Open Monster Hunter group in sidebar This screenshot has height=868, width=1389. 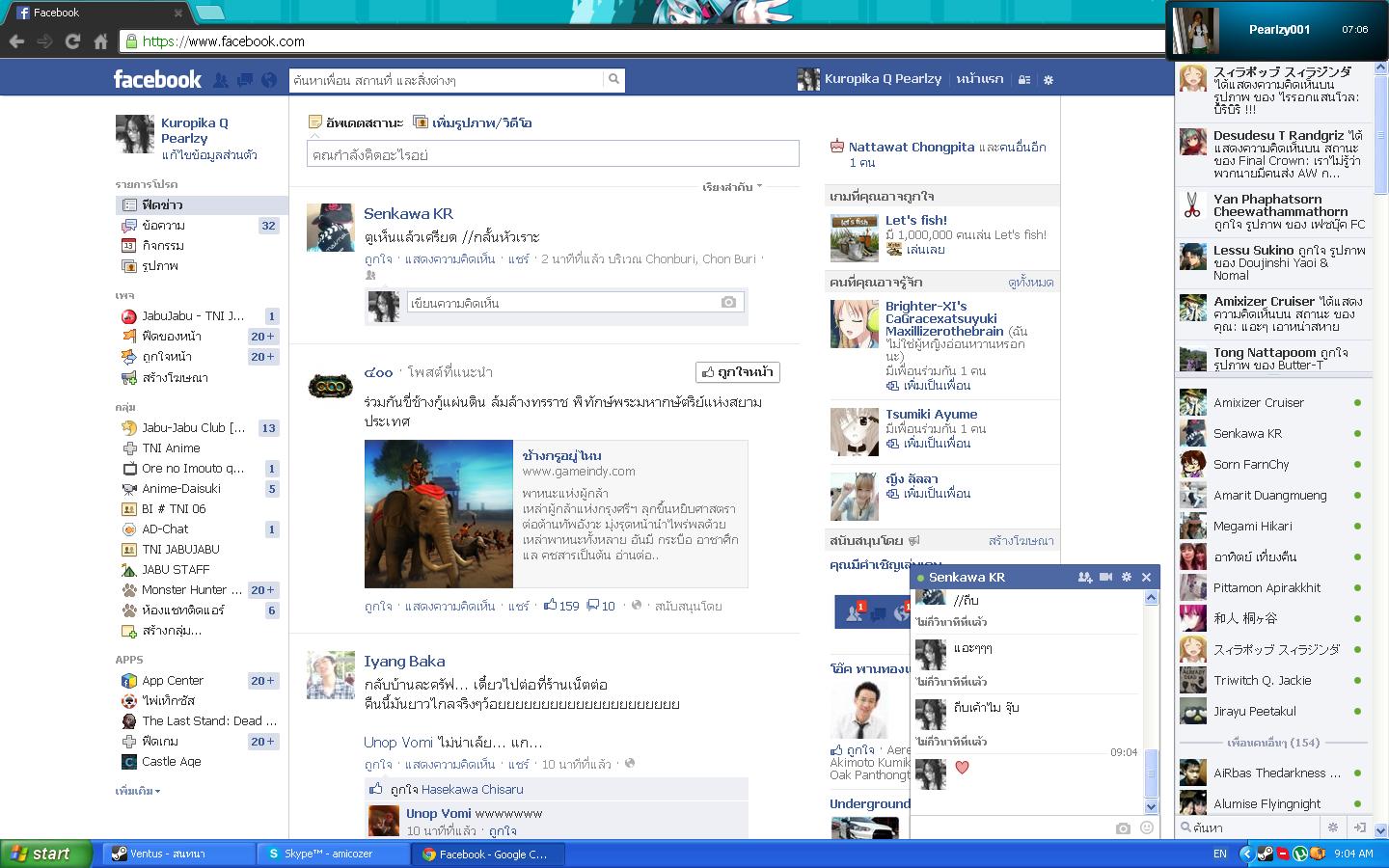(x=202, y=590)
